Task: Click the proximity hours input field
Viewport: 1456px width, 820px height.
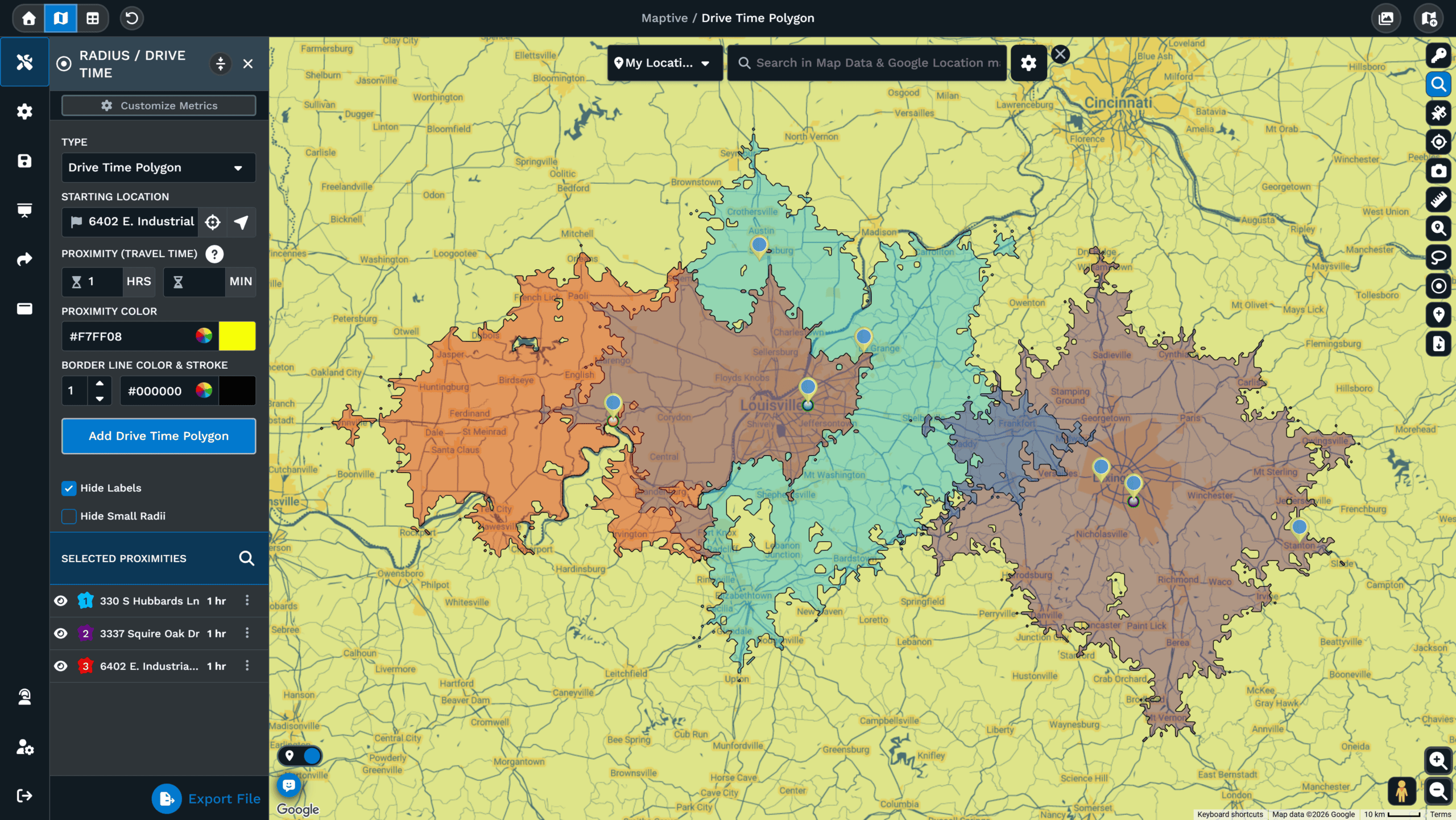Action: click(92, 282)
